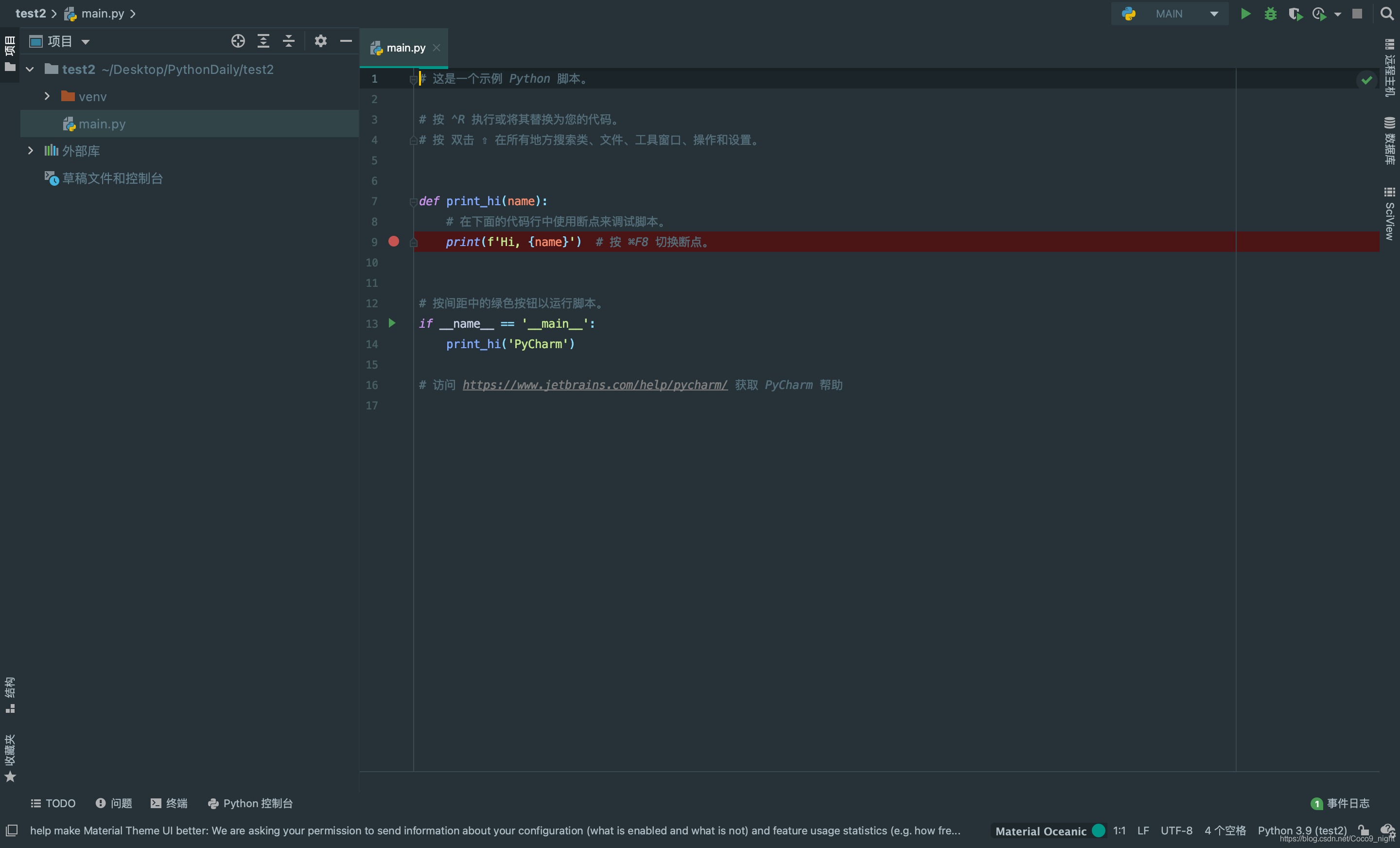Start debugging with the bug icon
The height and width of the screenshot is (848, 1400).
pyautogui.click(x=1271, y=14)
